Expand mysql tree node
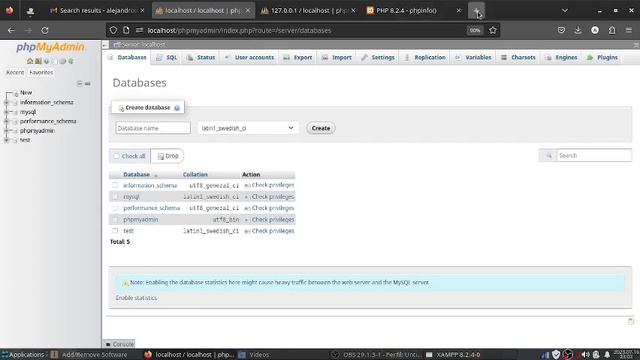The height and width of the screenshot is (360, 640). point(6,112)
